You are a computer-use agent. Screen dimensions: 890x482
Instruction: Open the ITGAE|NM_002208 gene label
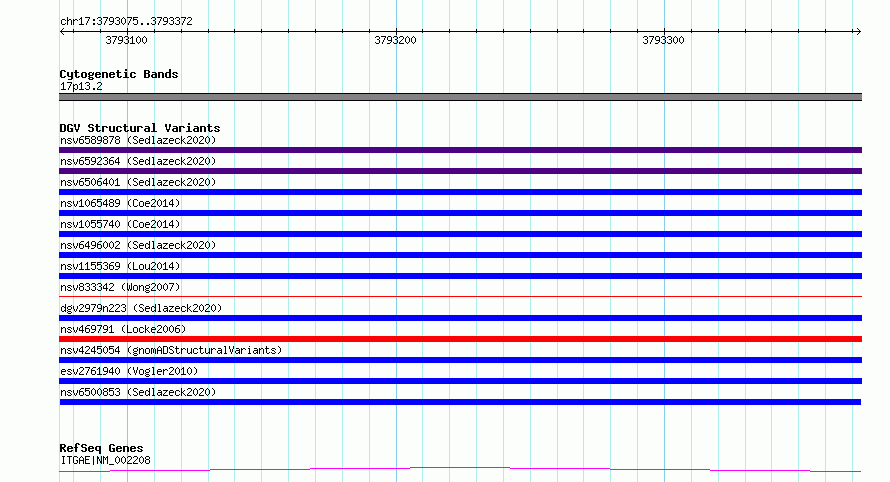tap(105, 460)
